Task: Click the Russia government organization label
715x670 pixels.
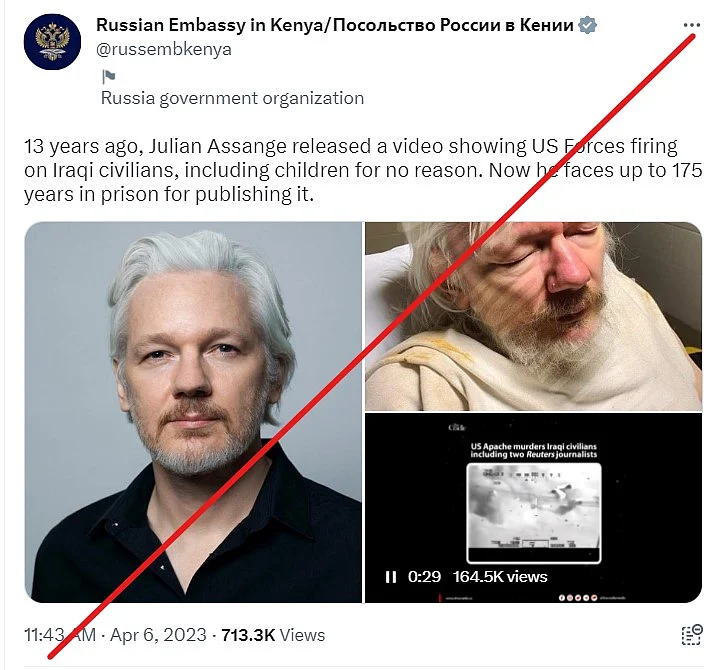Action: pos(233,98)
